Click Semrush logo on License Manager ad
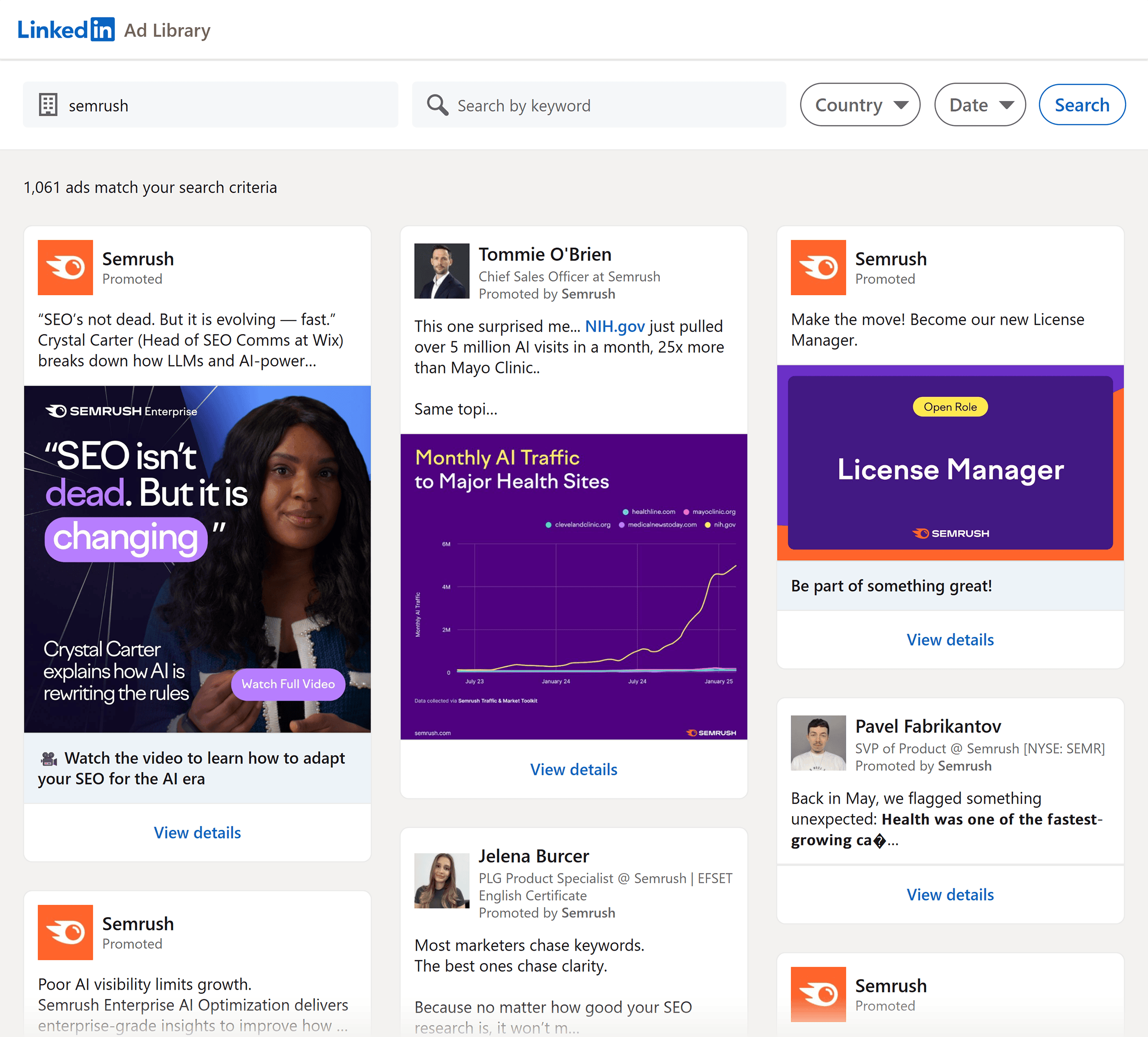Screen dimensions: 1148x1037 (818, 268)
